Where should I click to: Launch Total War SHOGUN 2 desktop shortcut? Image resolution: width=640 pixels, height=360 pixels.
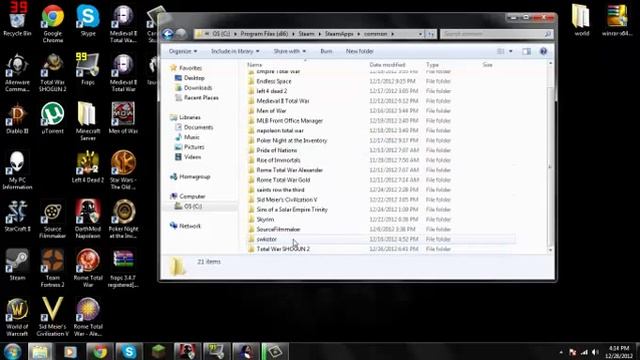[x=53, y=73]
